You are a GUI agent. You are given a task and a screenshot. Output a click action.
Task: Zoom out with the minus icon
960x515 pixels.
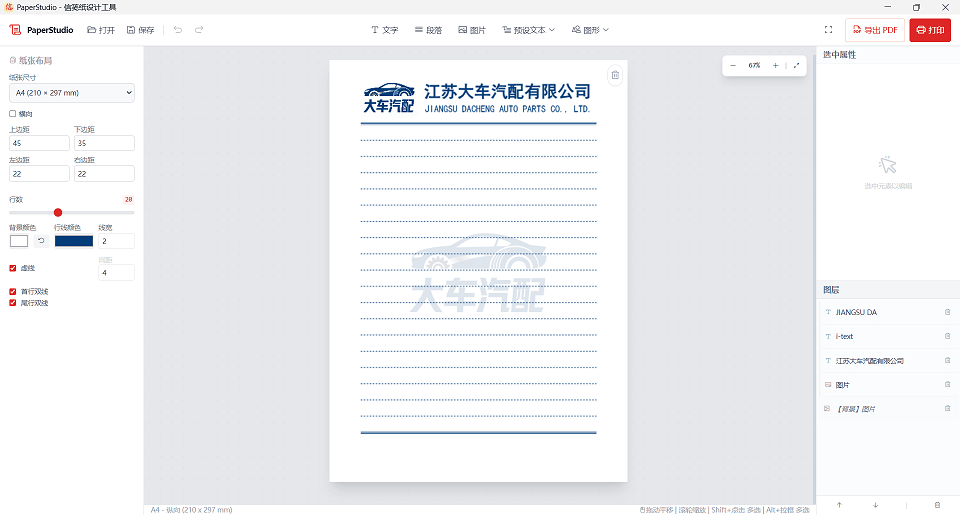click(x=733, y=65)
